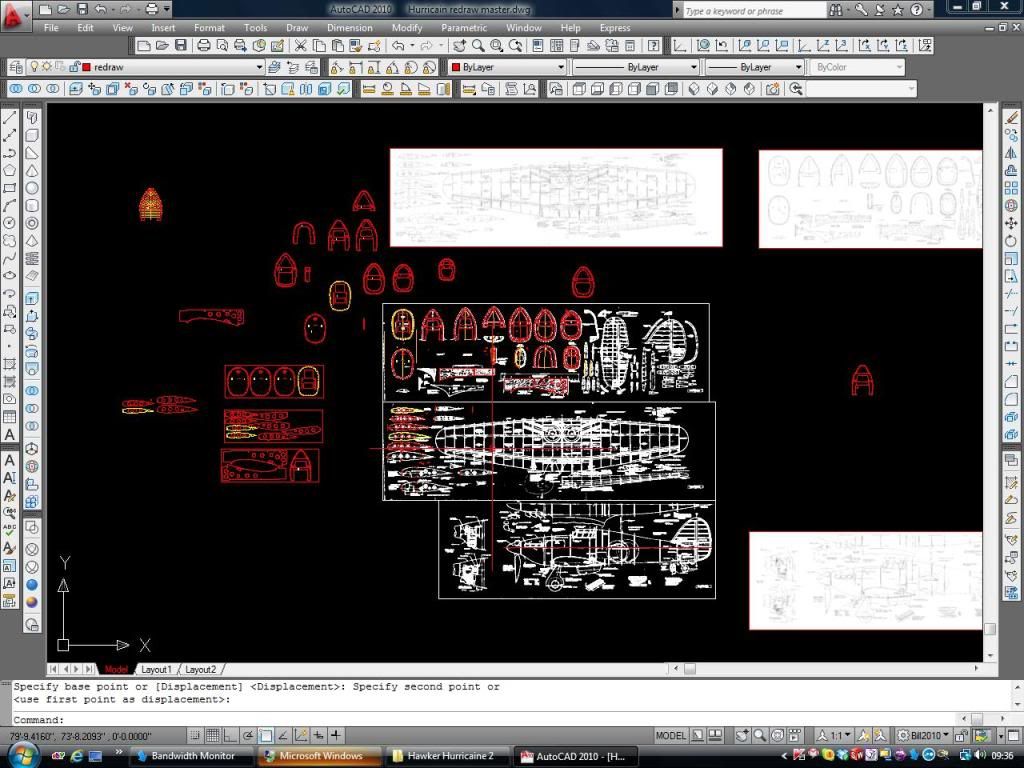The width and height of the screenshot is (1024, 768).
Task: Click the Windows Start orb
Action: [x=23, y=756]
